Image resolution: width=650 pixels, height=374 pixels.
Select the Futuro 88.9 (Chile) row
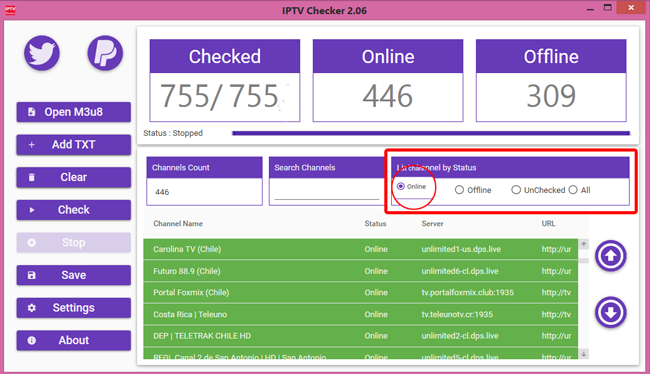point(361,271)
